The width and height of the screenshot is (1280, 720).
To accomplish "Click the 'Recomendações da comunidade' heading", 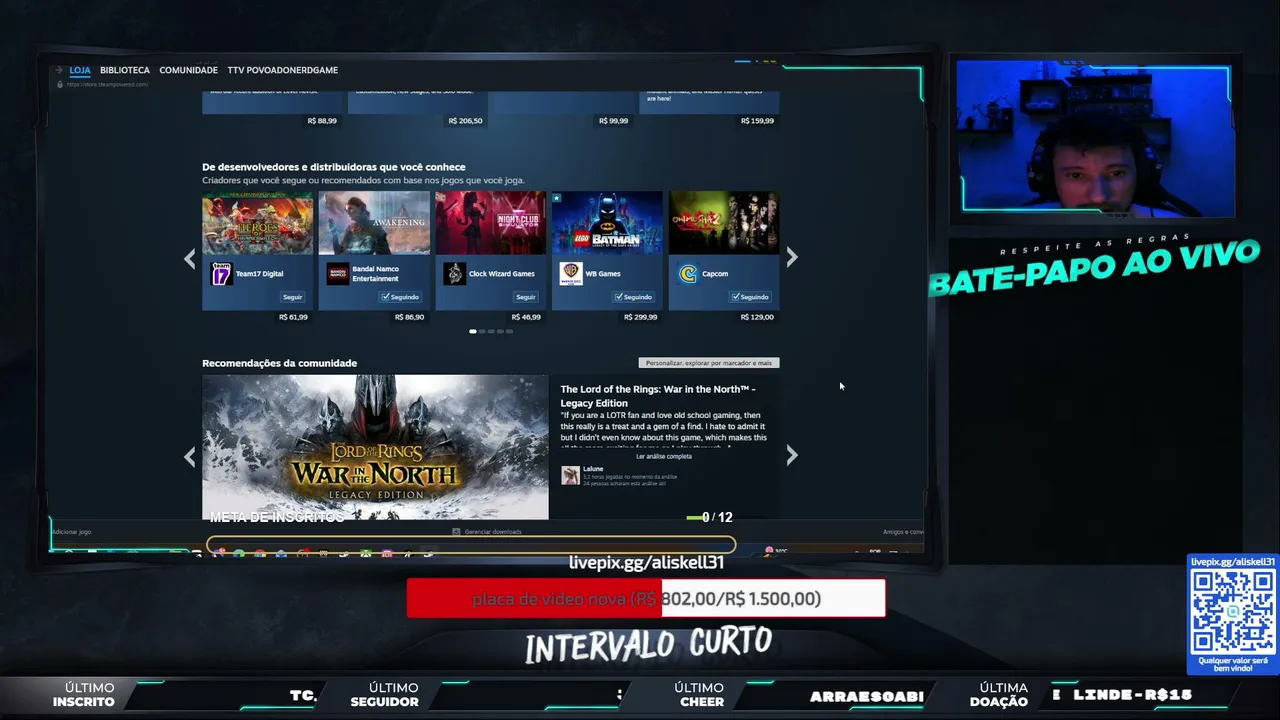I will (279, 363).
